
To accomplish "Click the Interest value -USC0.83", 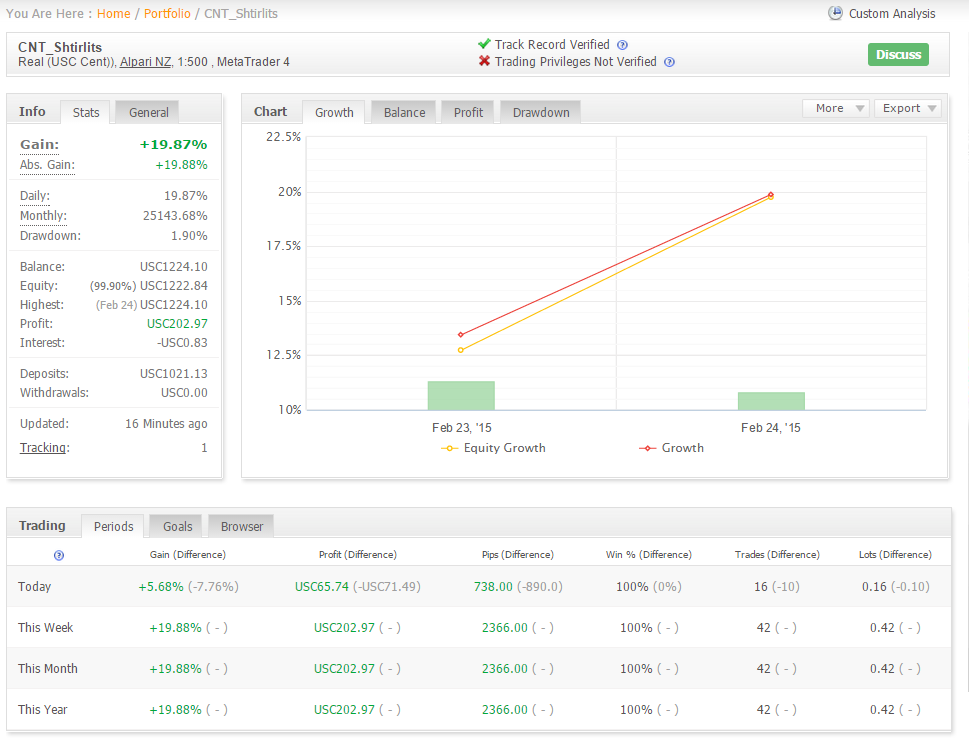I will click(182, 343).
